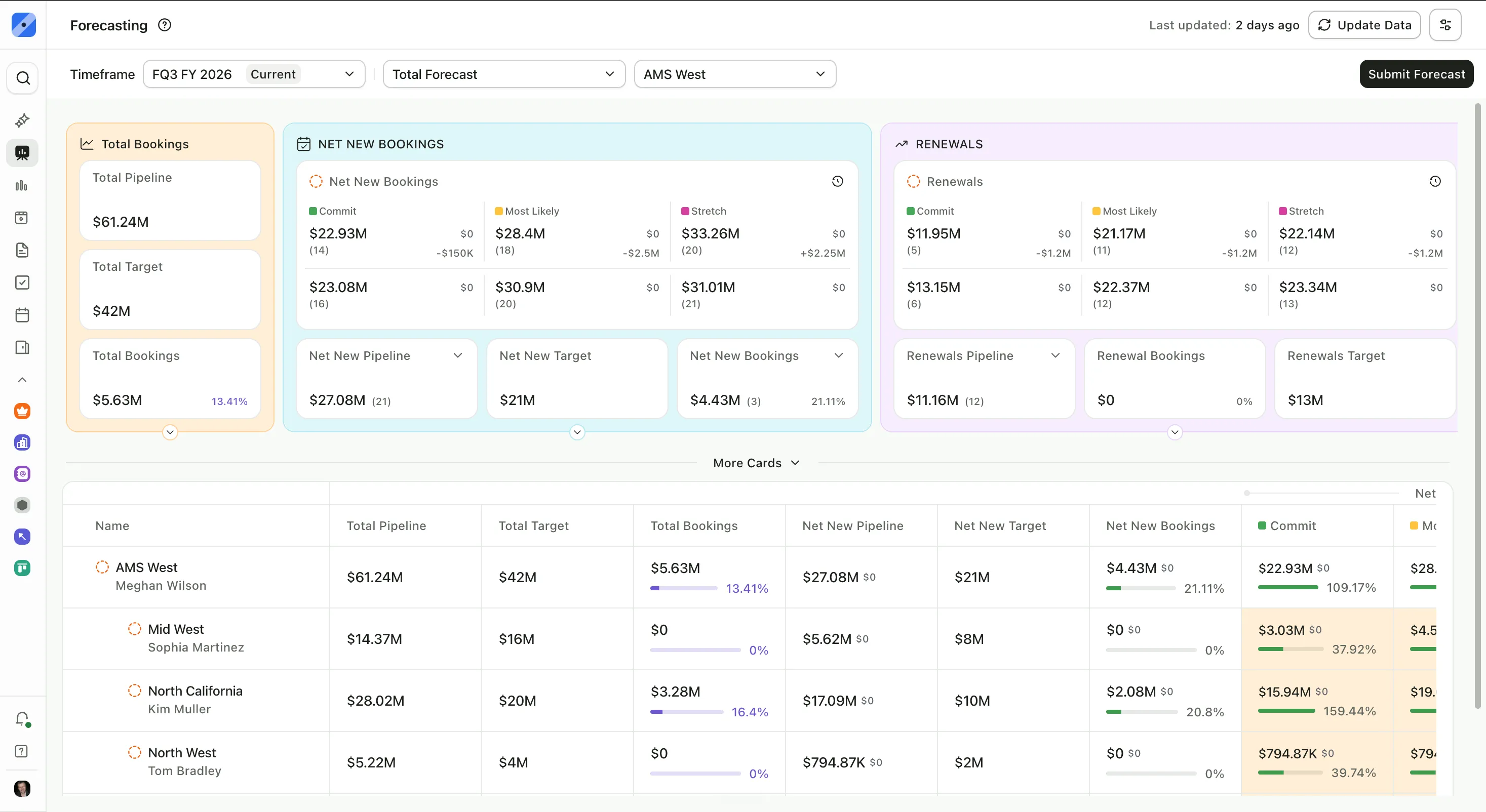Open the blue arrow cursor app icon
Viewport: 1486px width, 812px height.
click(22, 537)
